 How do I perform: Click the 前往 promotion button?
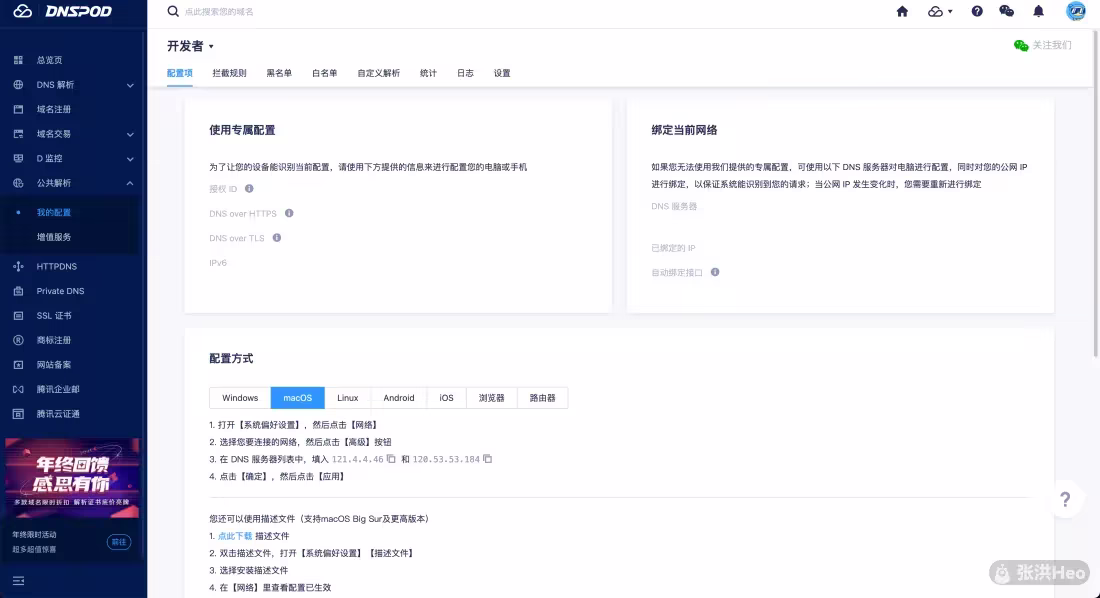point(119,542)
